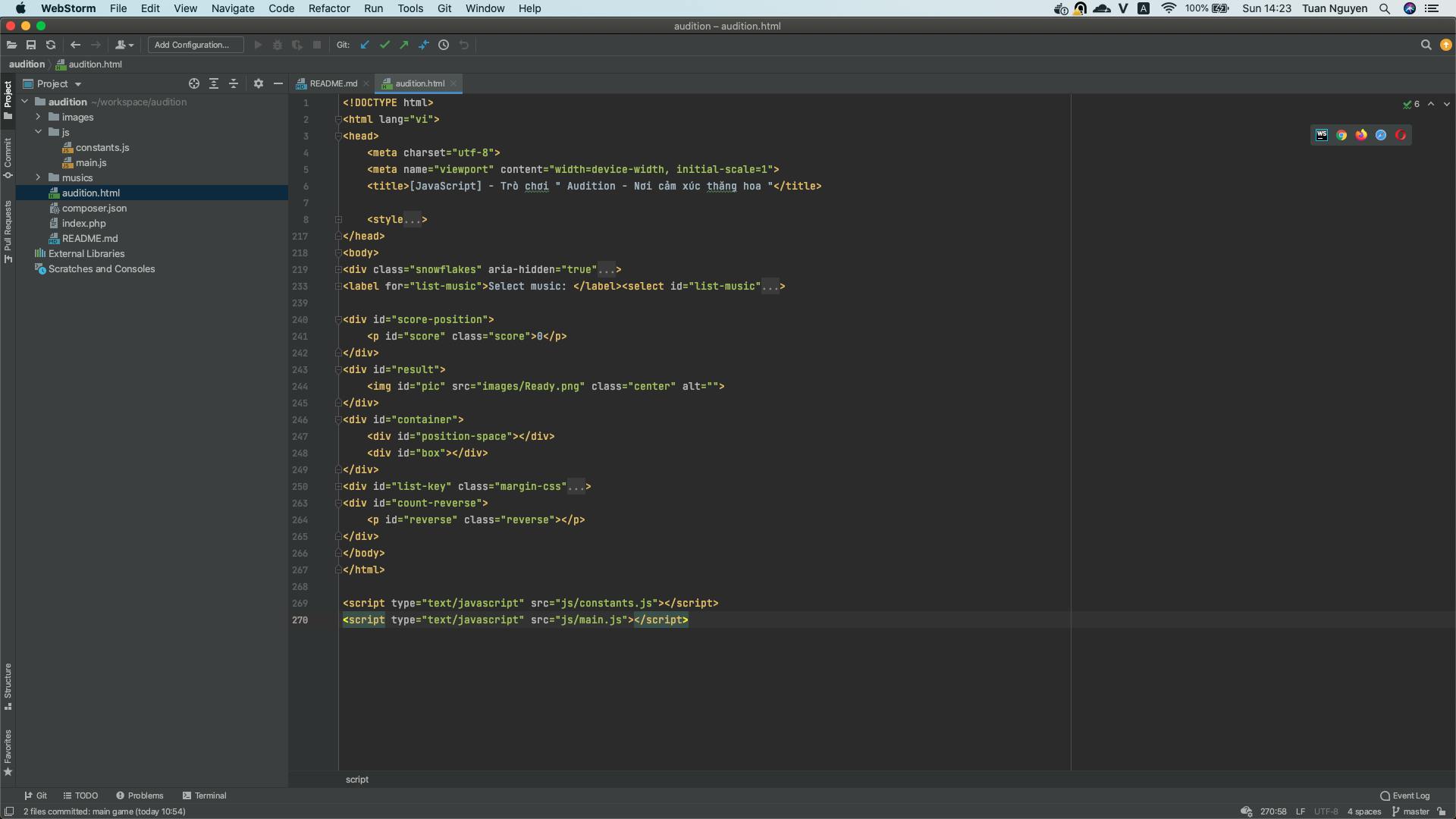The width and height of the screenshot is (1456, 819).
Task: Select audition.html editor tab
Action: coord(419,83)
